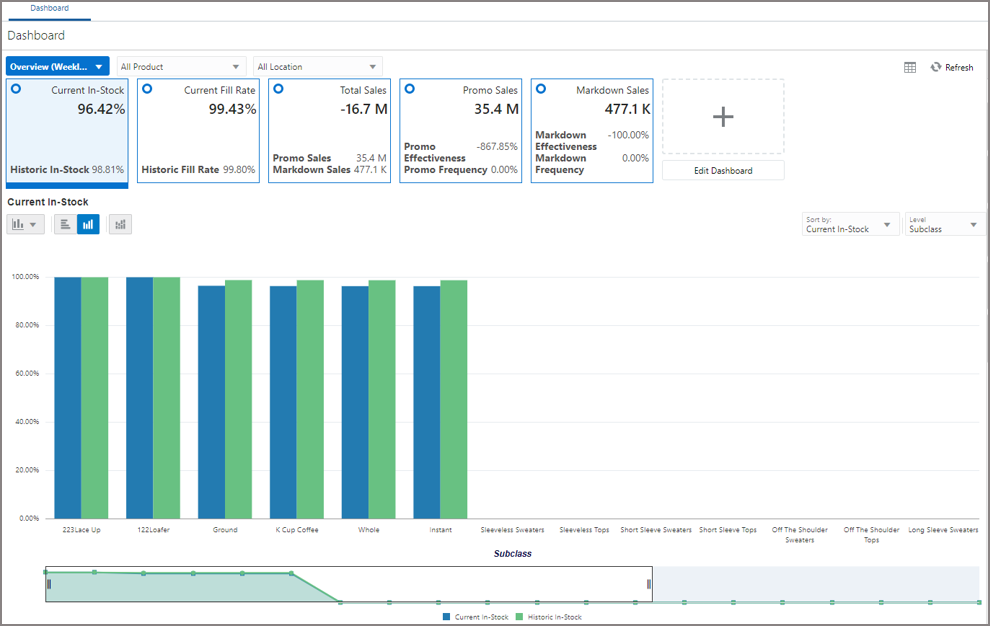The height and width of the screenshot is (626, 990).
Task: Open the chart type selector icon
Action: [24, 224]
